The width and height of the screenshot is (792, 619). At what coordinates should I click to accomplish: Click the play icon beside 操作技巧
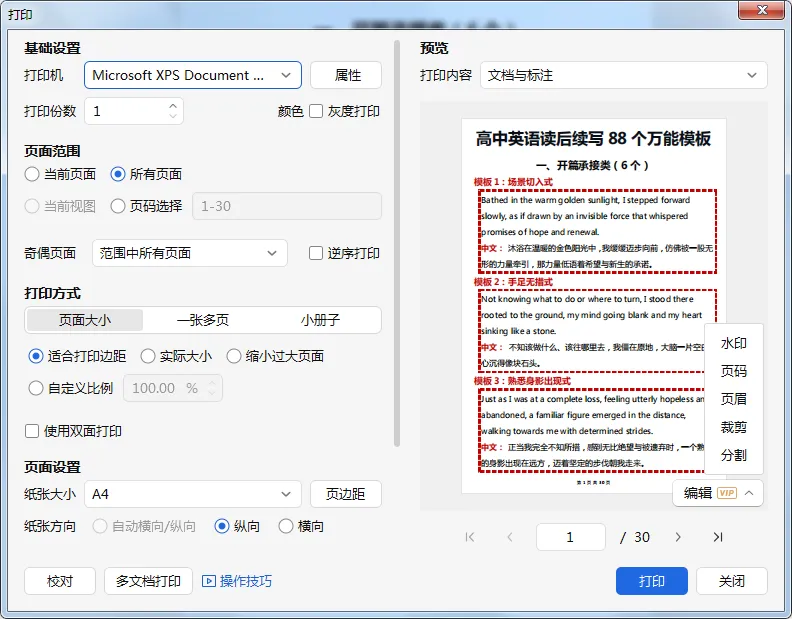(x=208, y=581)
